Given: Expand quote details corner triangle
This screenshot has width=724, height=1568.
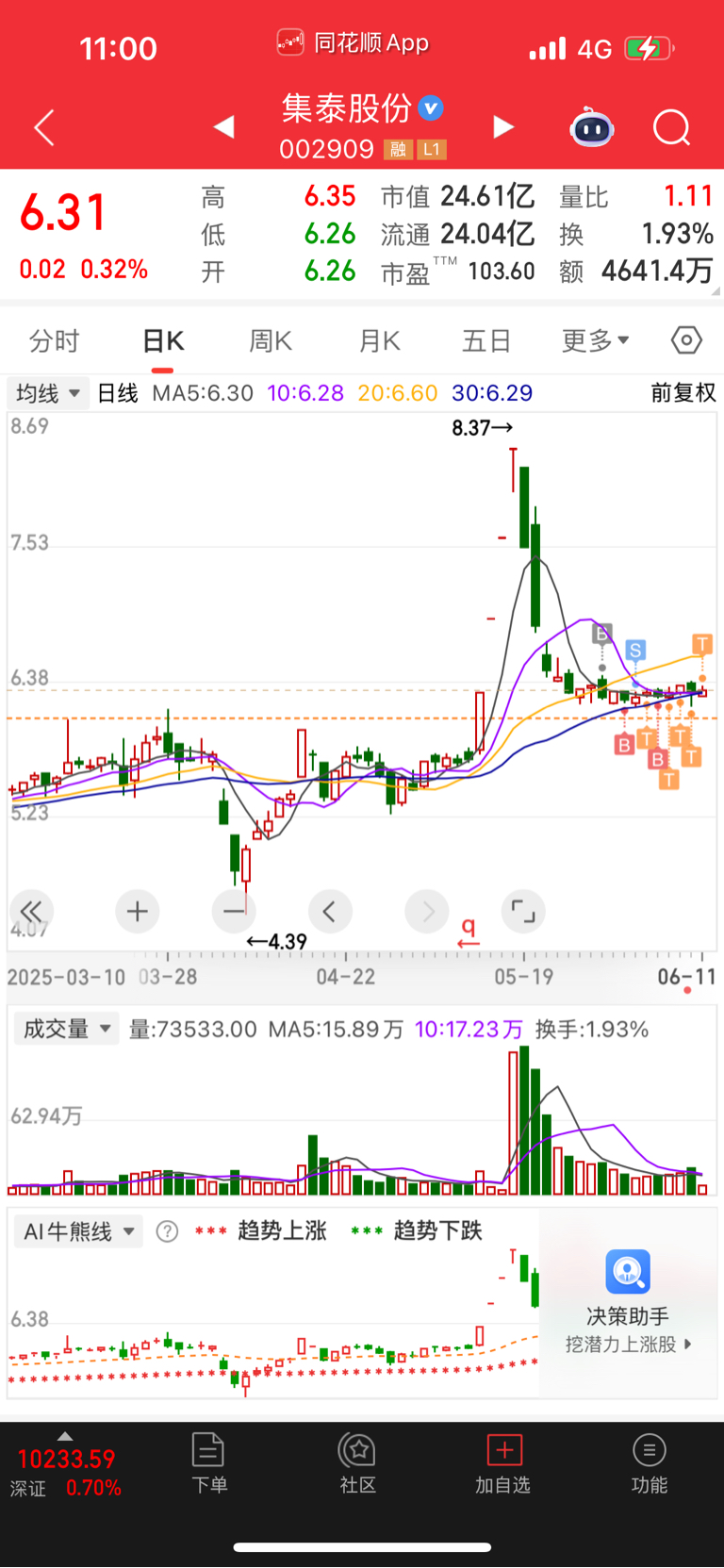Looking at the screenshot, I should (716, 291).
